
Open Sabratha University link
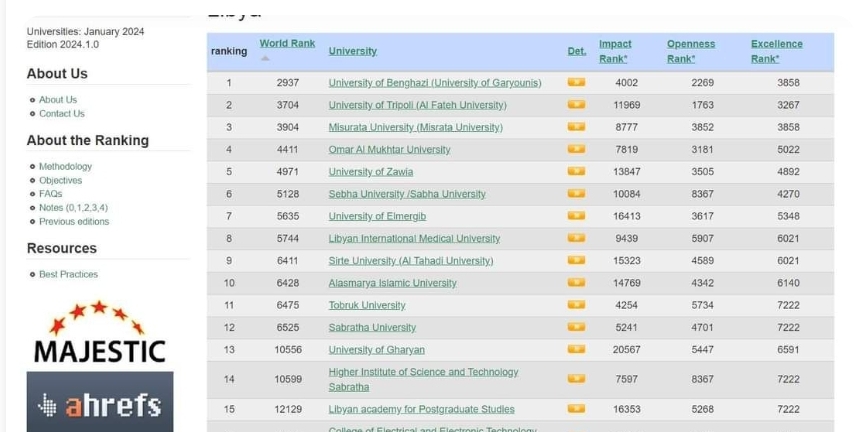click(x=372, y=327)
